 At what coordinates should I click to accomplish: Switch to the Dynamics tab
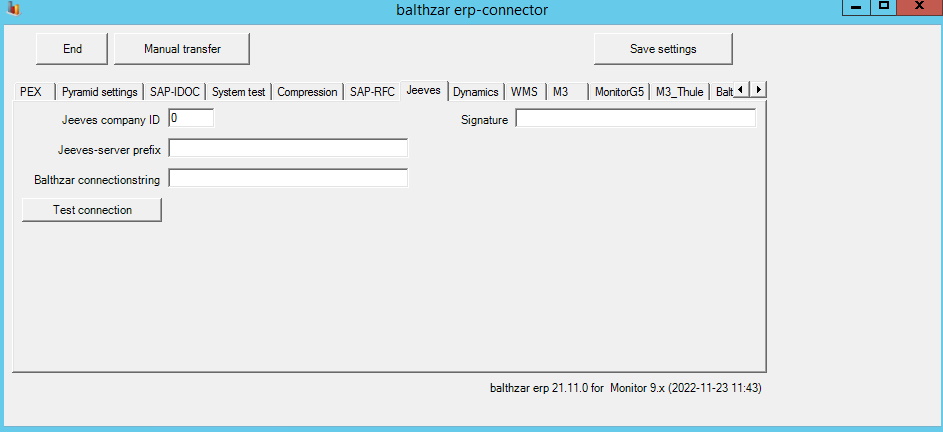coord(476,92)
